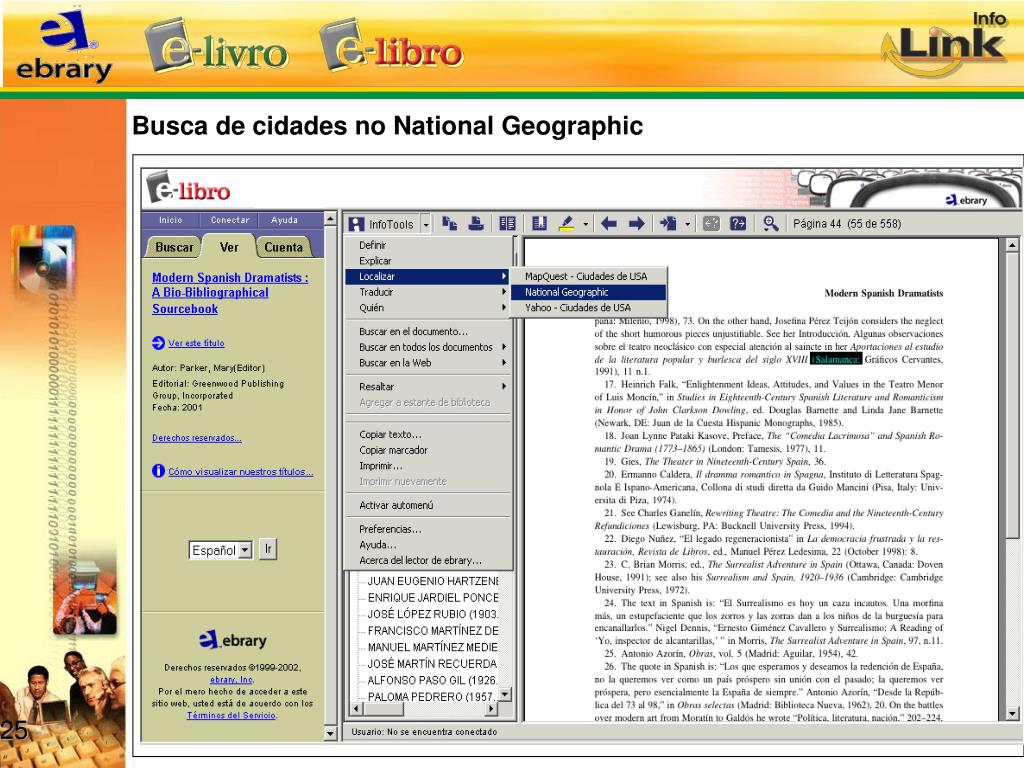Choose Yahoo - Ciudades de USA
The image size is (1024, 768).
point(587,308)
